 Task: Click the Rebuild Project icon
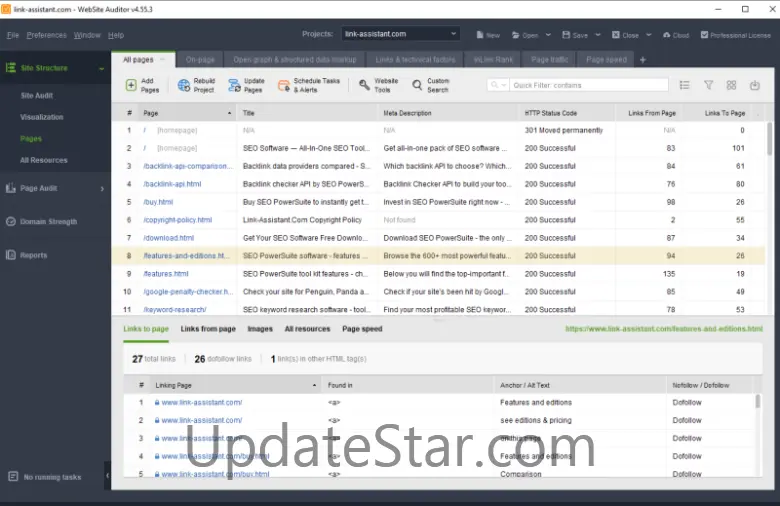[x=184, y=85]
